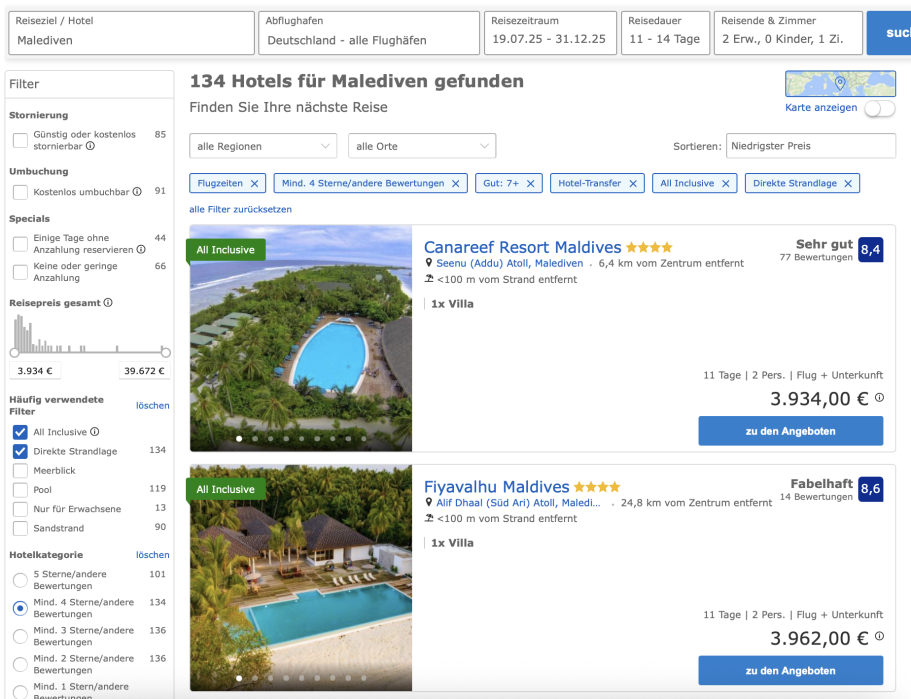This screenshot has width=911, height=699.
Task: Click beach icon under Fiyavalhu Maldives
Action: pos(429,518)
